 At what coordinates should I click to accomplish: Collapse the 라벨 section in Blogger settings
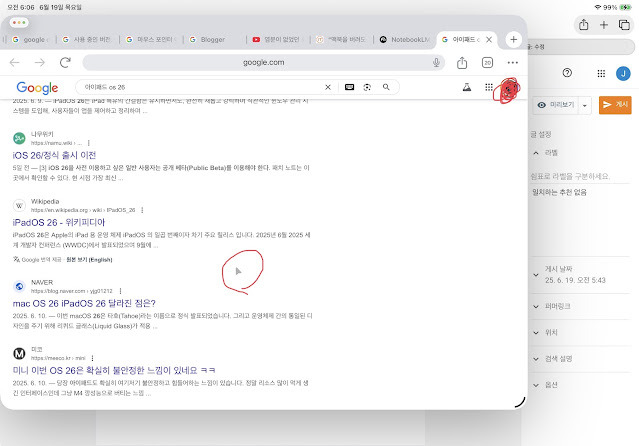[536, 153]
